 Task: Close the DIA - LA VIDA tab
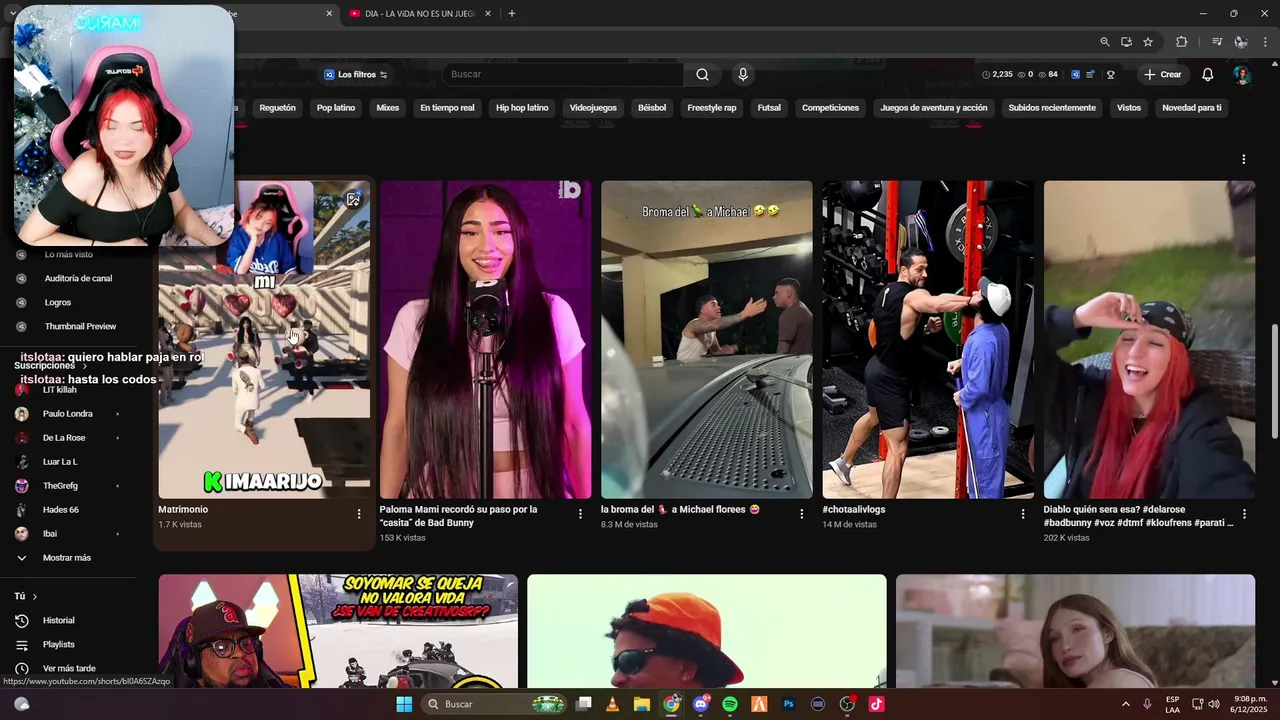488,13
